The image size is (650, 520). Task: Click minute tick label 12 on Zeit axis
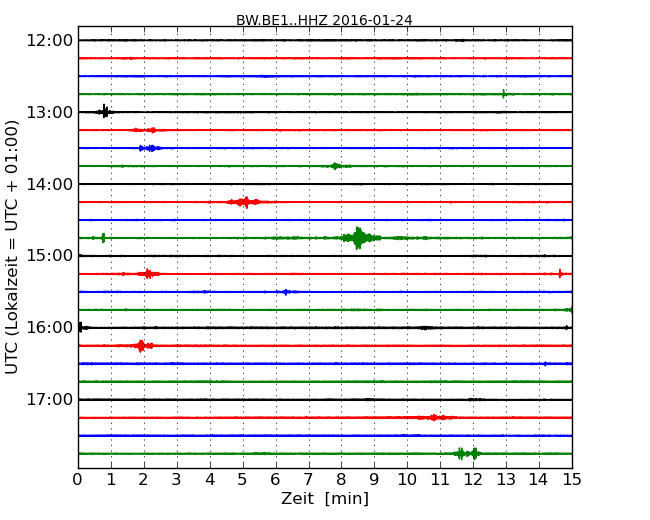[x=473, y=479]
